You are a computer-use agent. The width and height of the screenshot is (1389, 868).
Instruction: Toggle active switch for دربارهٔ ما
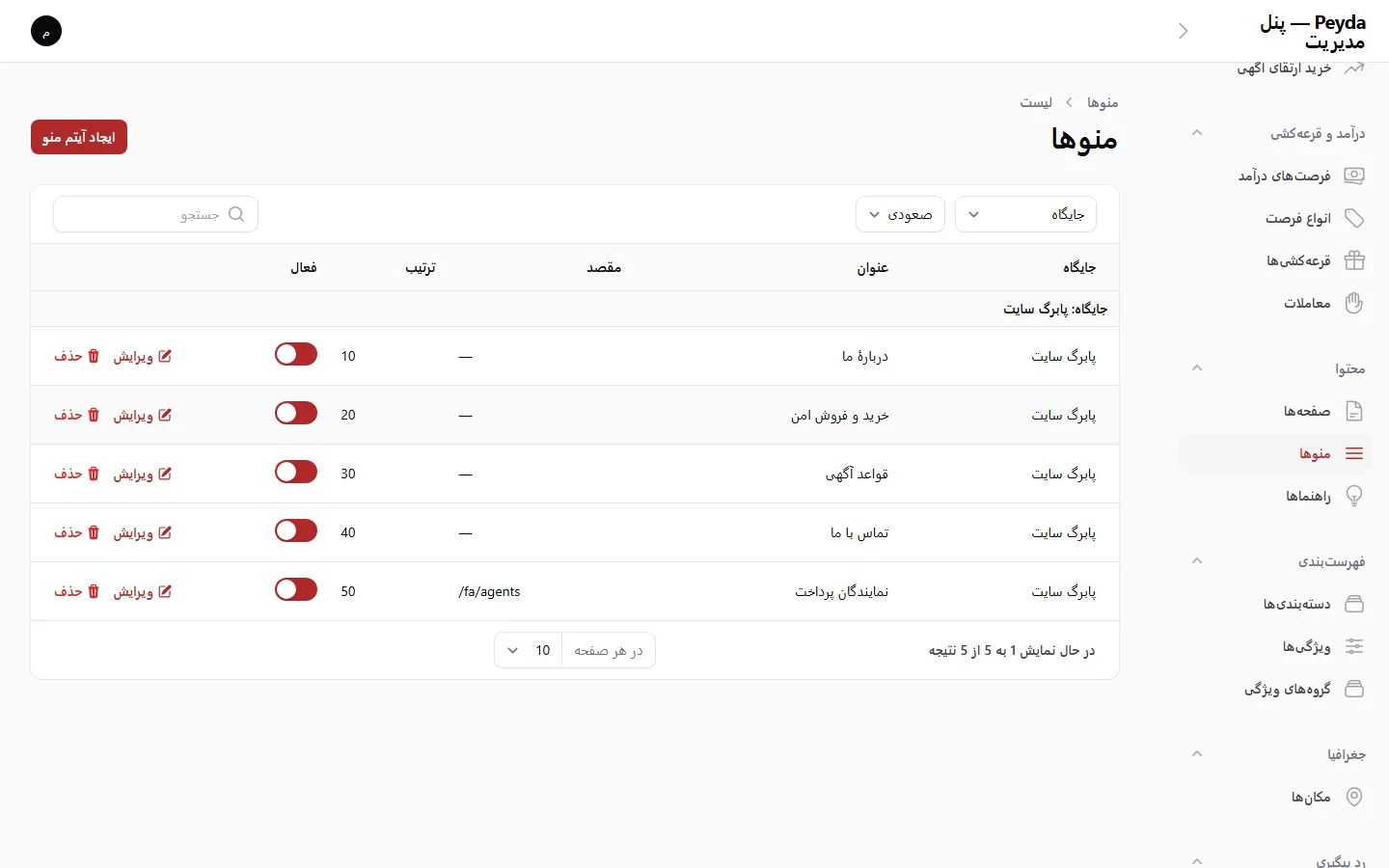point(296,354)
